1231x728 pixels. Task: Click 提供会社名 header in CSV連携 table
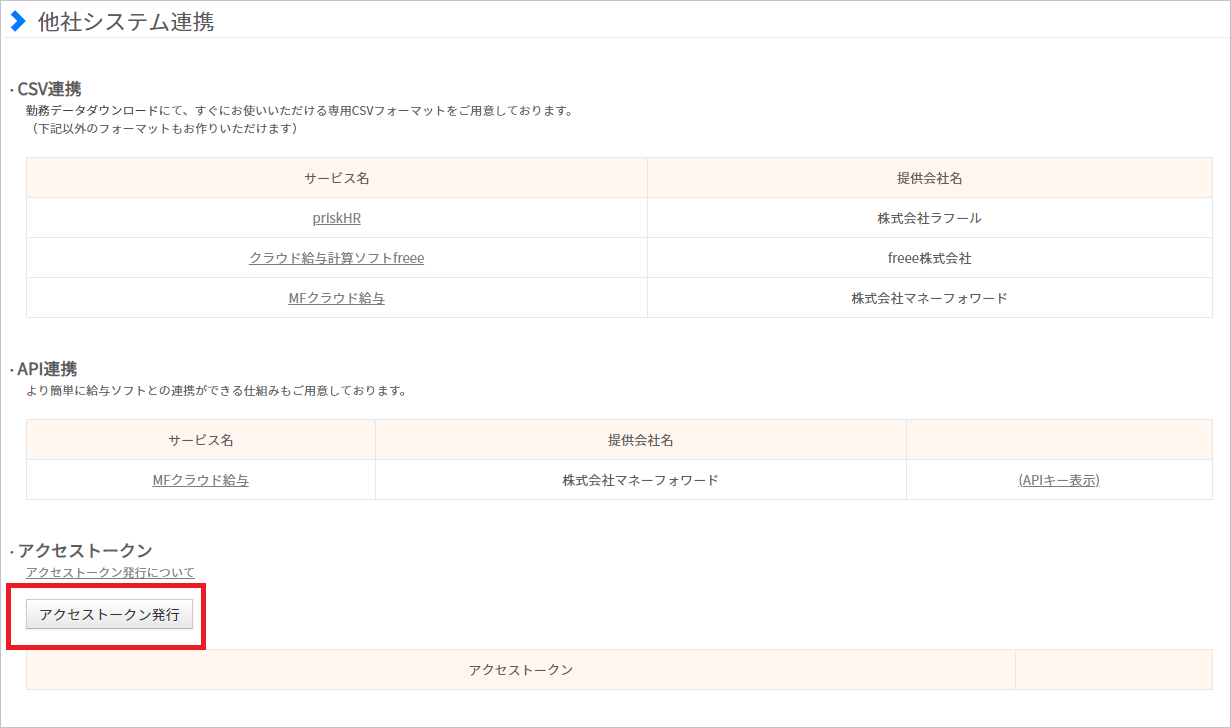(929, 178)
